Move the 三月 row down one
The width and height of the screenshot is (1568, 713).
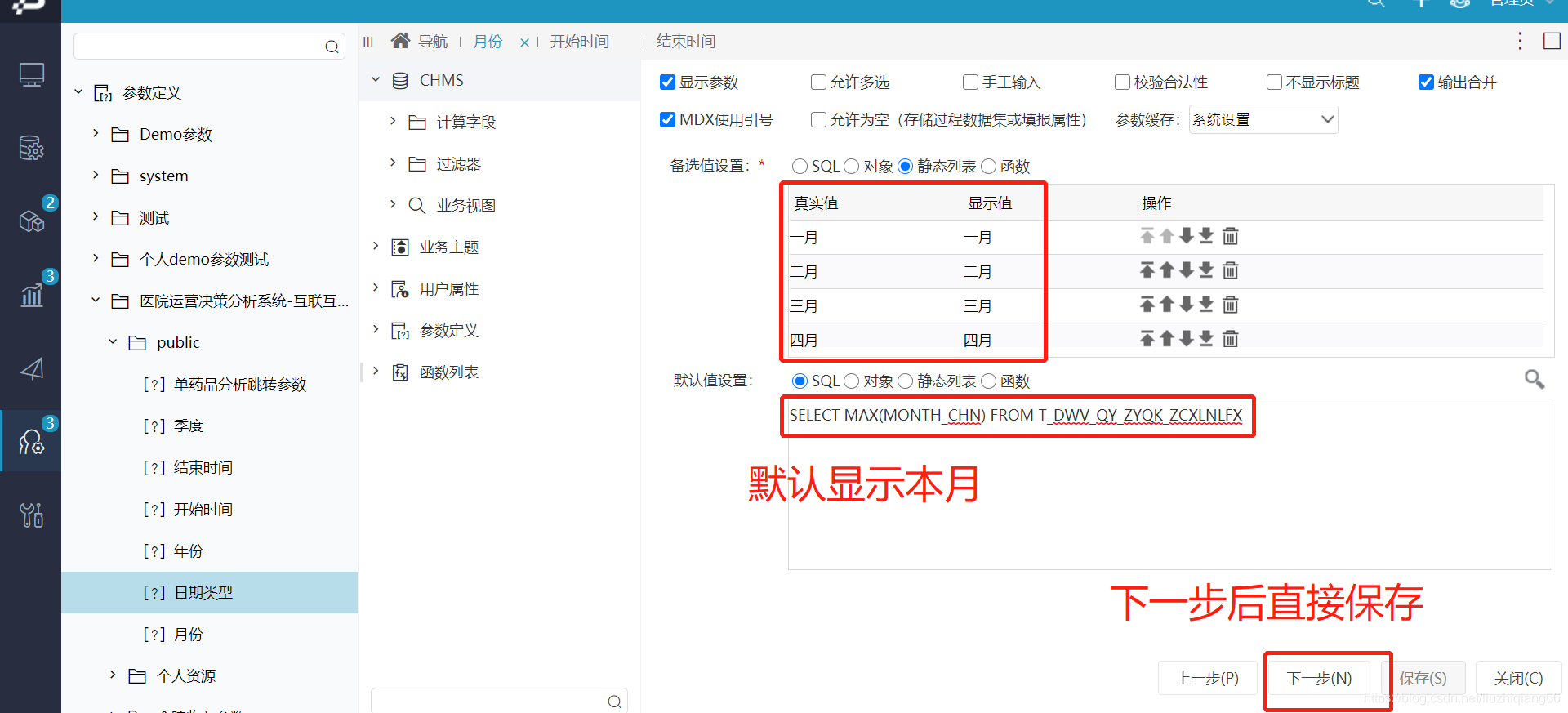click(x=1187, y=305)
